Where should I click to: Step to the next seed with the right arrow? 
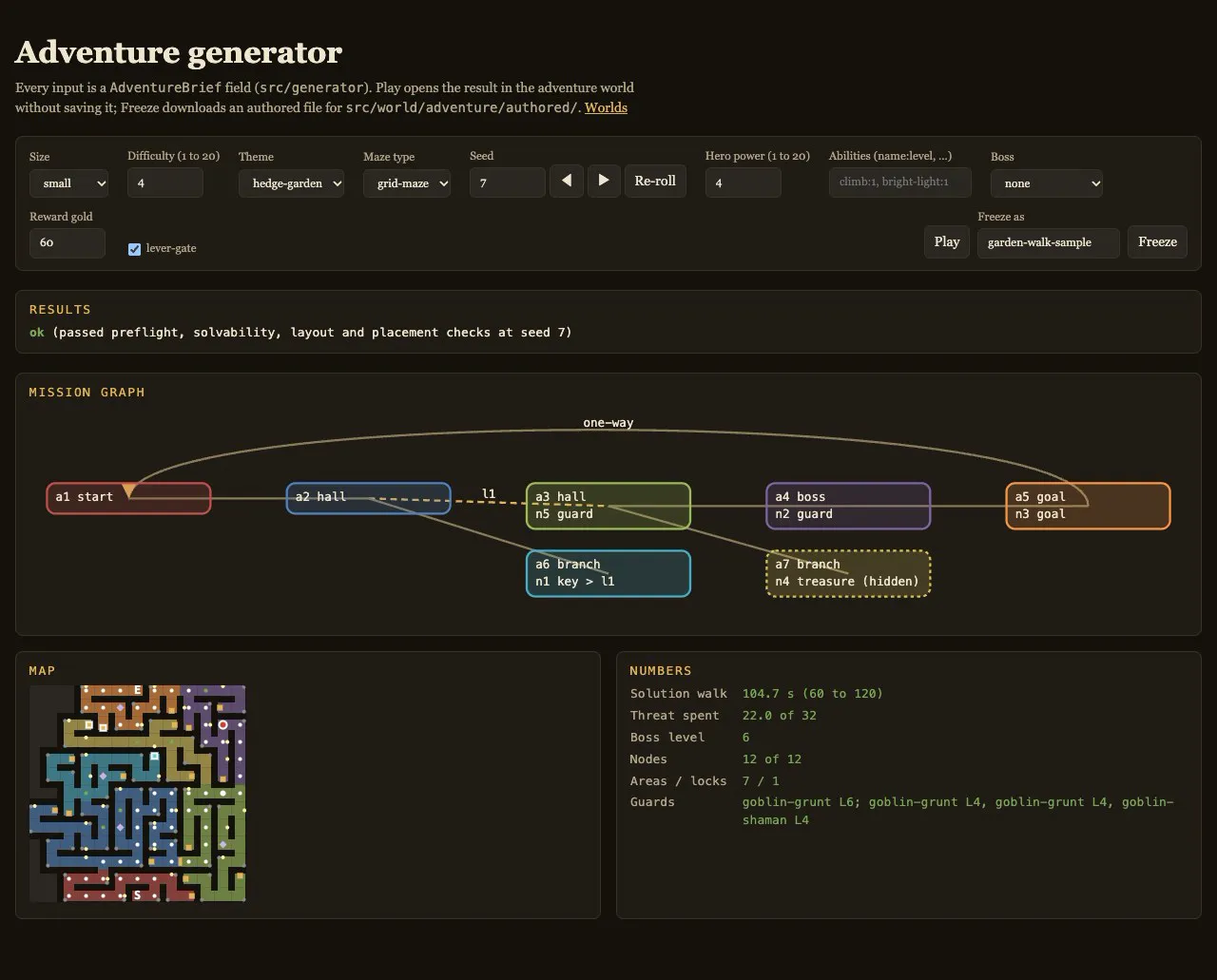pos(604,181)
